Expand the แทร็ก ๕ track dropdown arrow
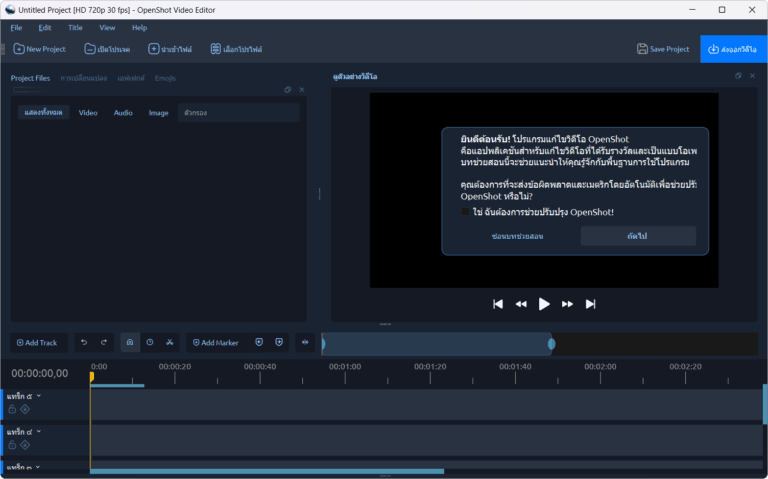The image size is (768, 479). pos(39,396)
